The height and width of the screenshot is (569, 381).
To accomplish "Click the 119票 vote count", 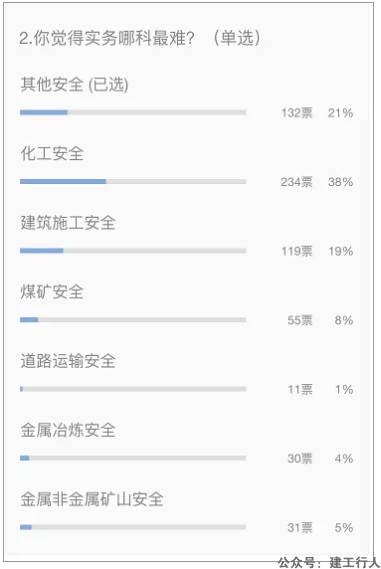I will coord(297,251).
